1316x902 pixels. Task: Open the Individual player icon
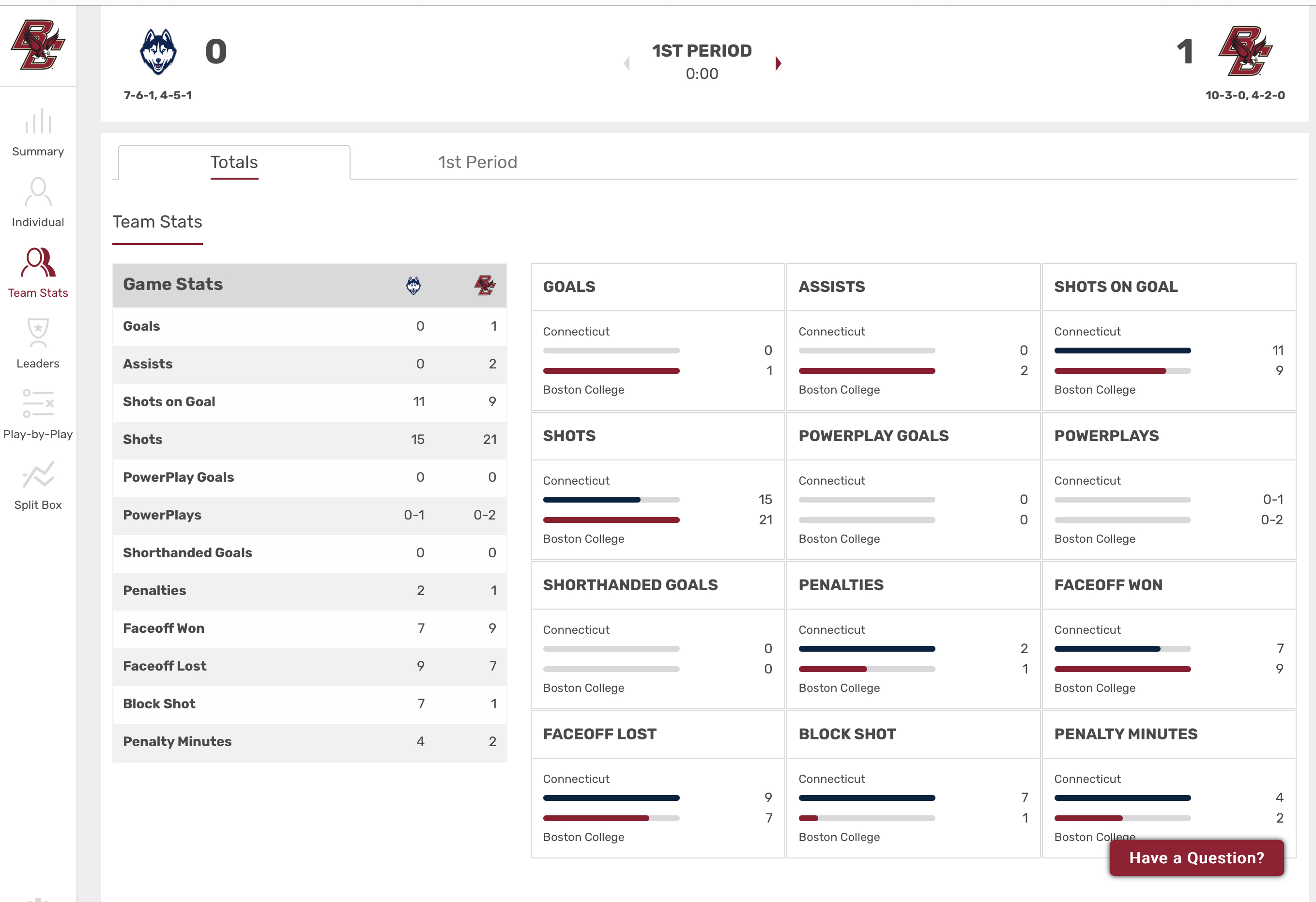[38, 192]
